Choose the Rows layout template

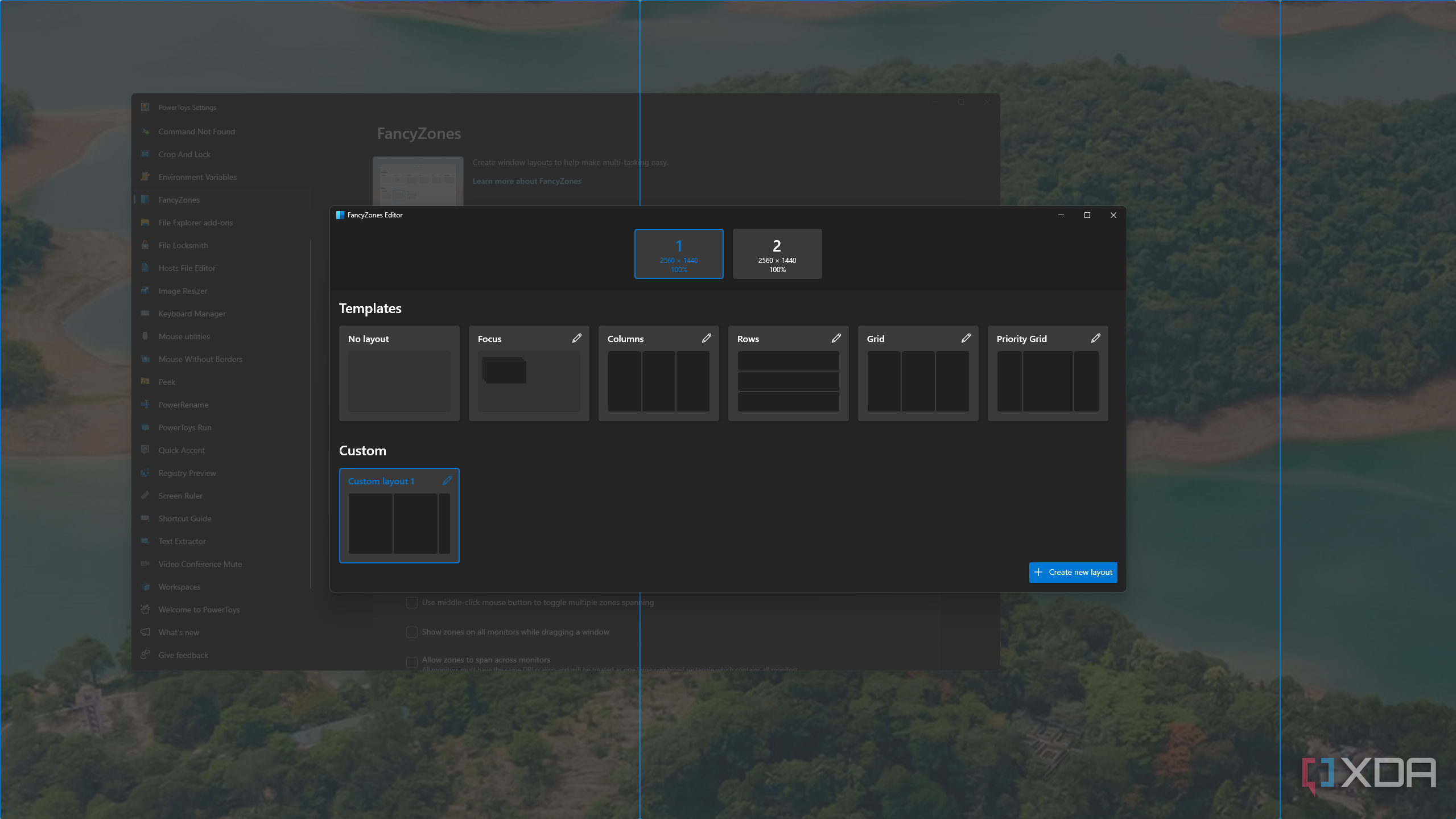point(788,373)
